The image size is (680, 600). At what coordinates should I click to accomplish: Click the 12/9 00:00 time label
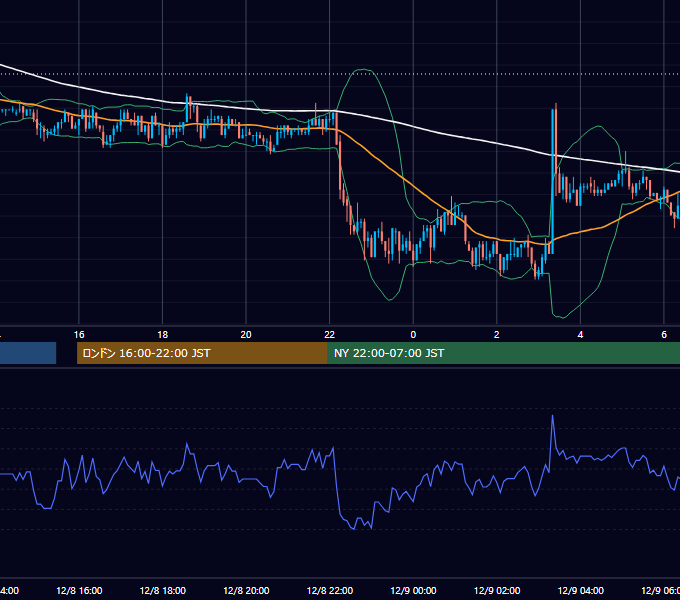pos(413,590)
